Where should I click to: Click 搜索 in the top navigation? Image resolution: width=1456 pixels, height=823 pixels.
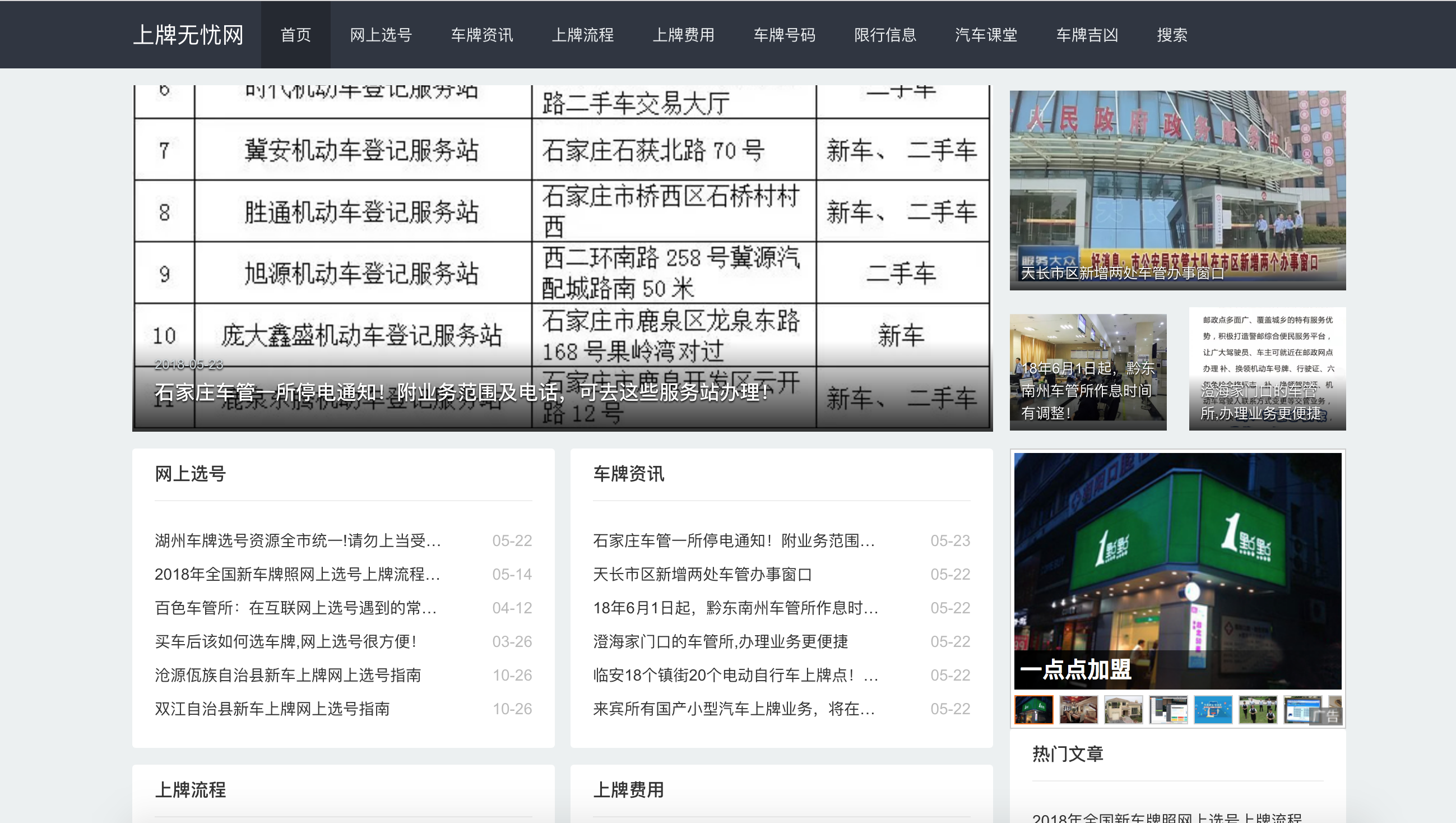point(1172,35)
